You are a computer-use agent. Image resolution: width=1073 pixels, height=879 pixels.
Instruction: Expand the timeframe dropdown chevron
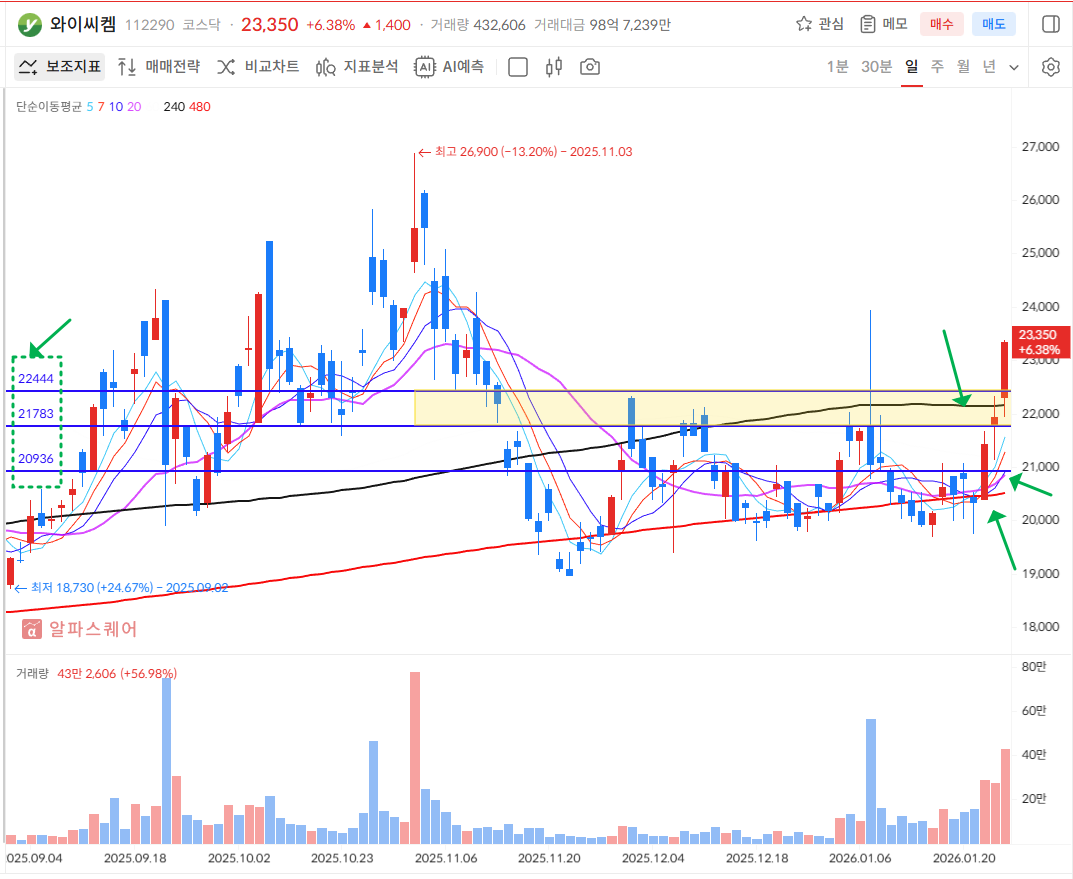point(1014,67)
